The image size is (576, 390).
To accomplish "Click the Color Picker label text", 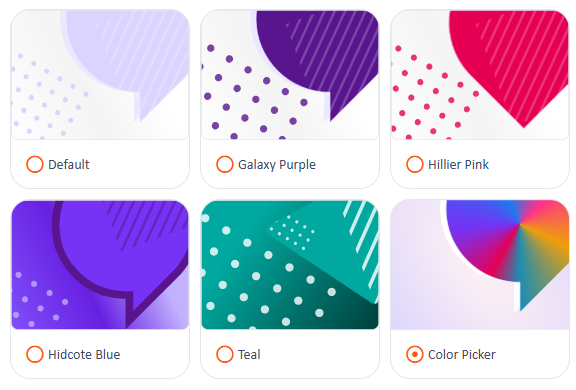I will tap(462, 355).
